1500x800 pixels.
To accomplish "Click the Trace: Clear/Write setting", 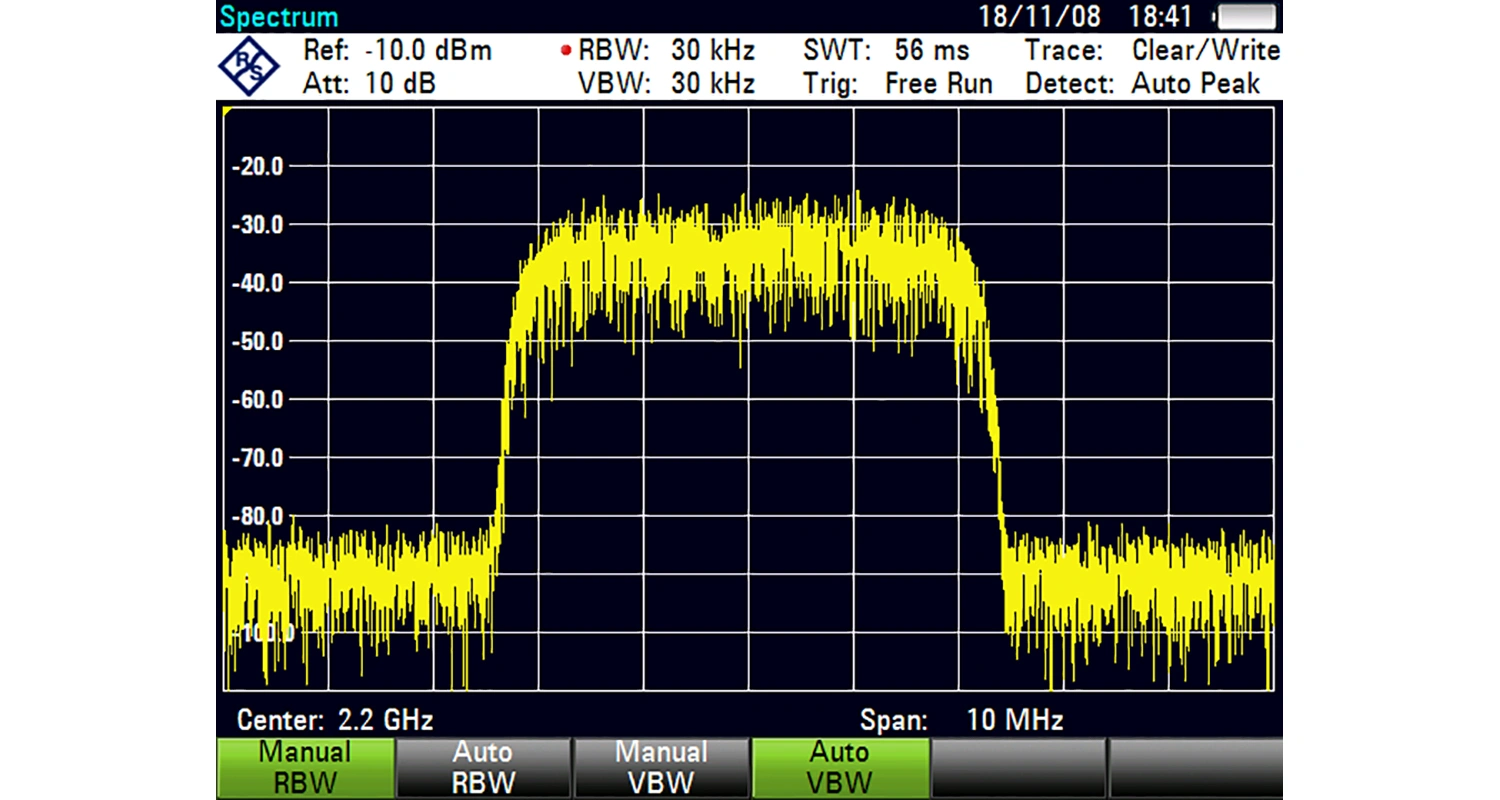I will [x=1152, y=51].
